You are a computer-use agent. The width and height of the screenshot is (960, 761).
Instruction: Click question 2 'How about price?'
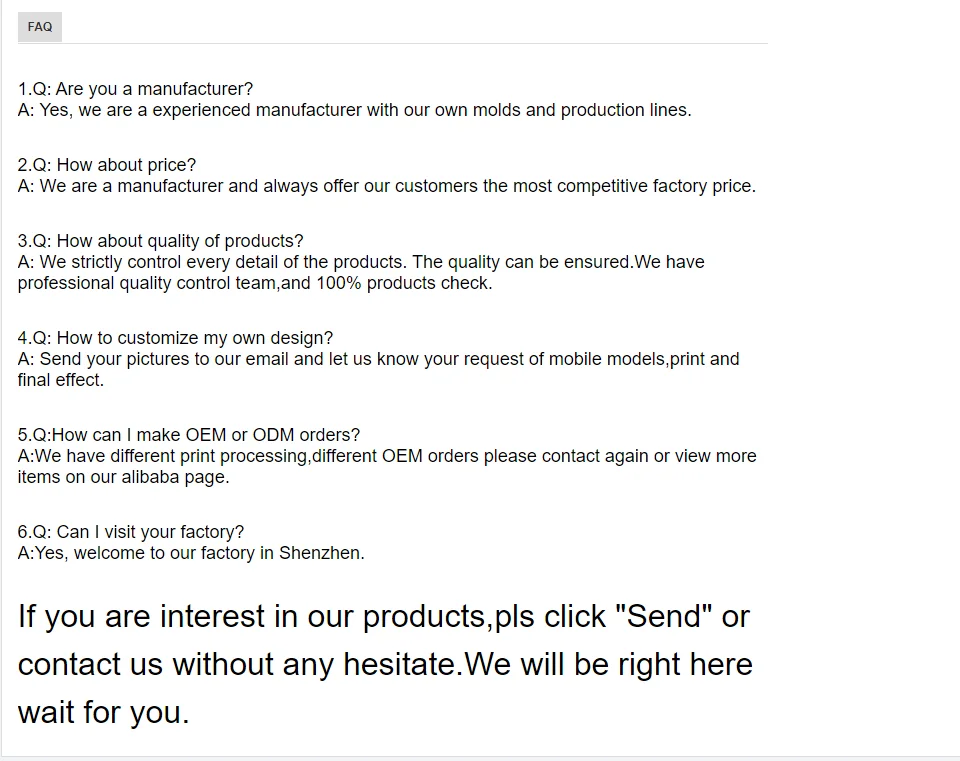pos(107,165)
